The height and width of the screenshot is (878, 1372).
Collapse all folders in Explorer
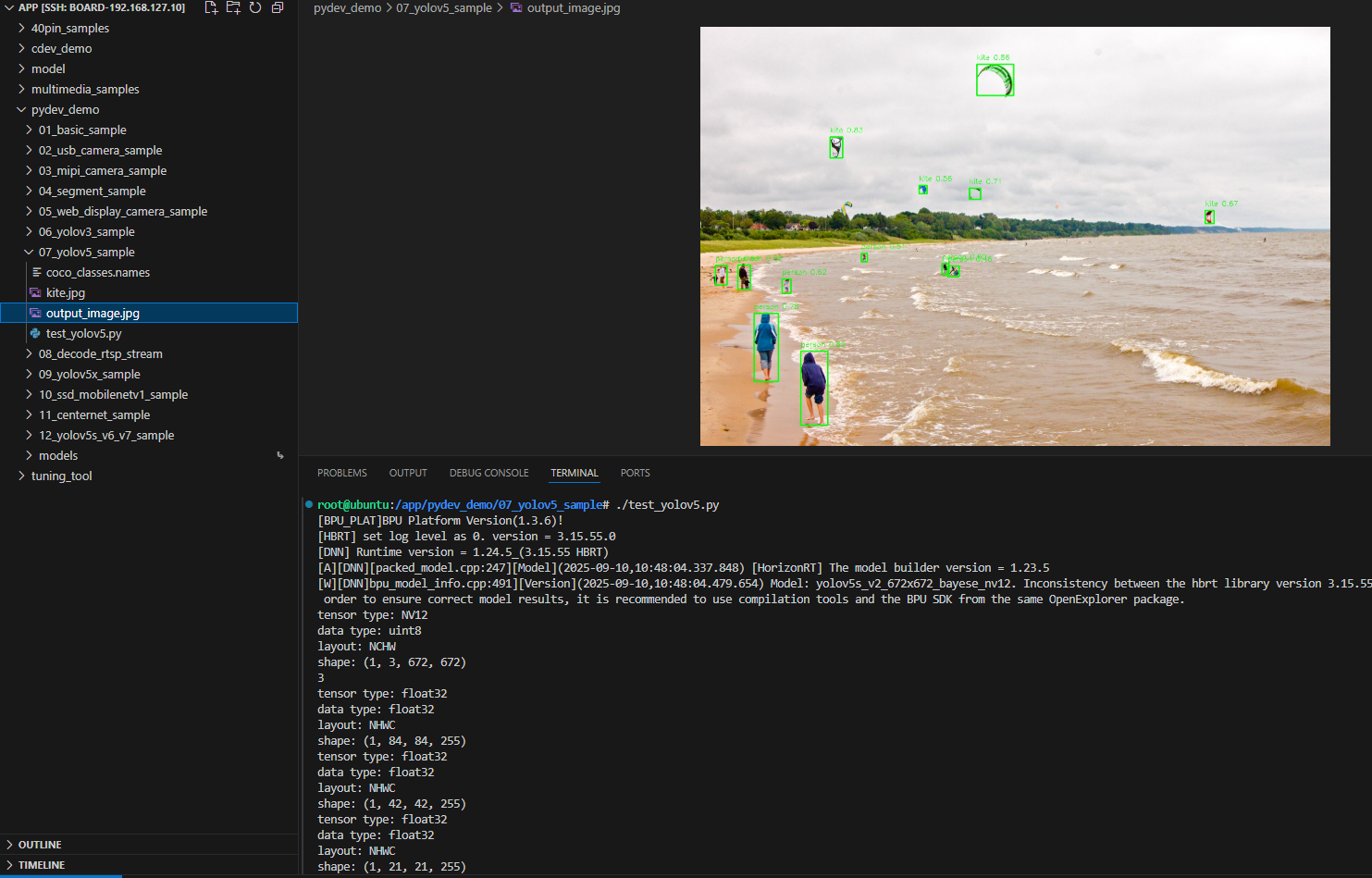pyautogui.click(x=278, y=7)
